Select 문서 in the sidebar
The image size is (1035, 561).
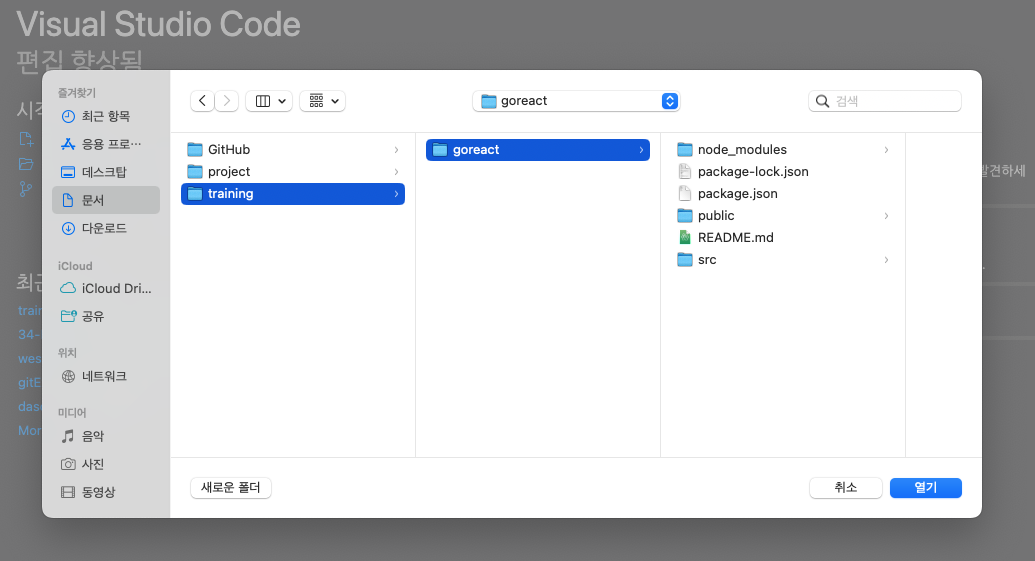(106, 200)
